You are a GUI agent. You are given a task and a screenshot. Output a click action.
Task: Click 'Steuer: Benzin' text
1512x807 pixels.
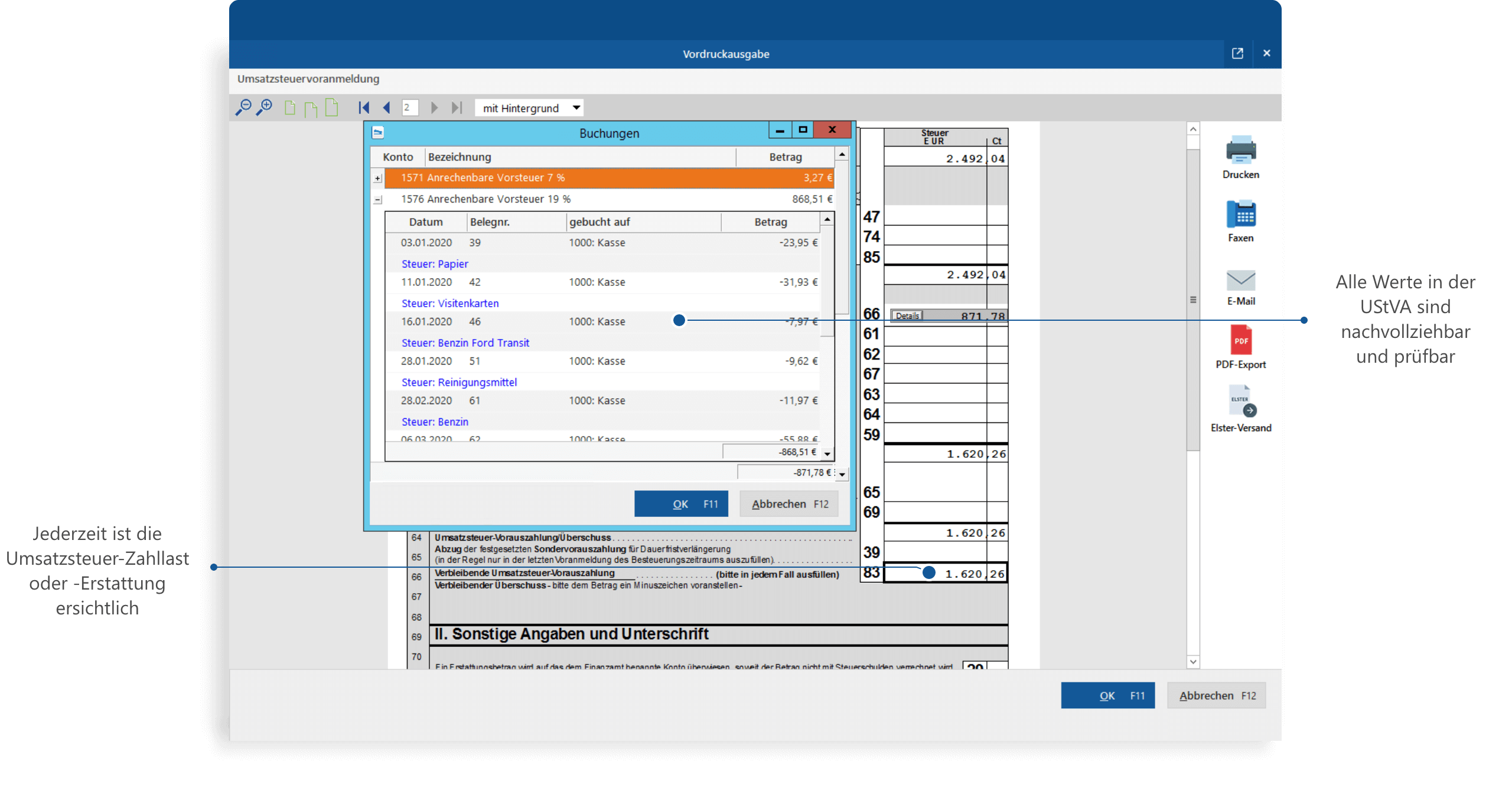point(435,422)
